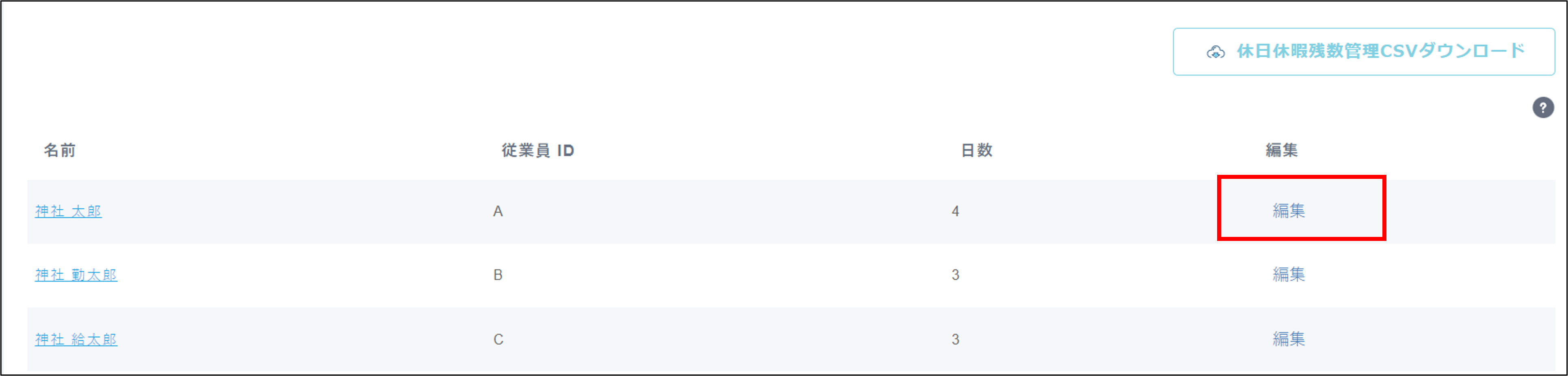Edit the 神社 勤太郎 row entry
Viewport: 1568px width, 376px height.
point(1289,274)
